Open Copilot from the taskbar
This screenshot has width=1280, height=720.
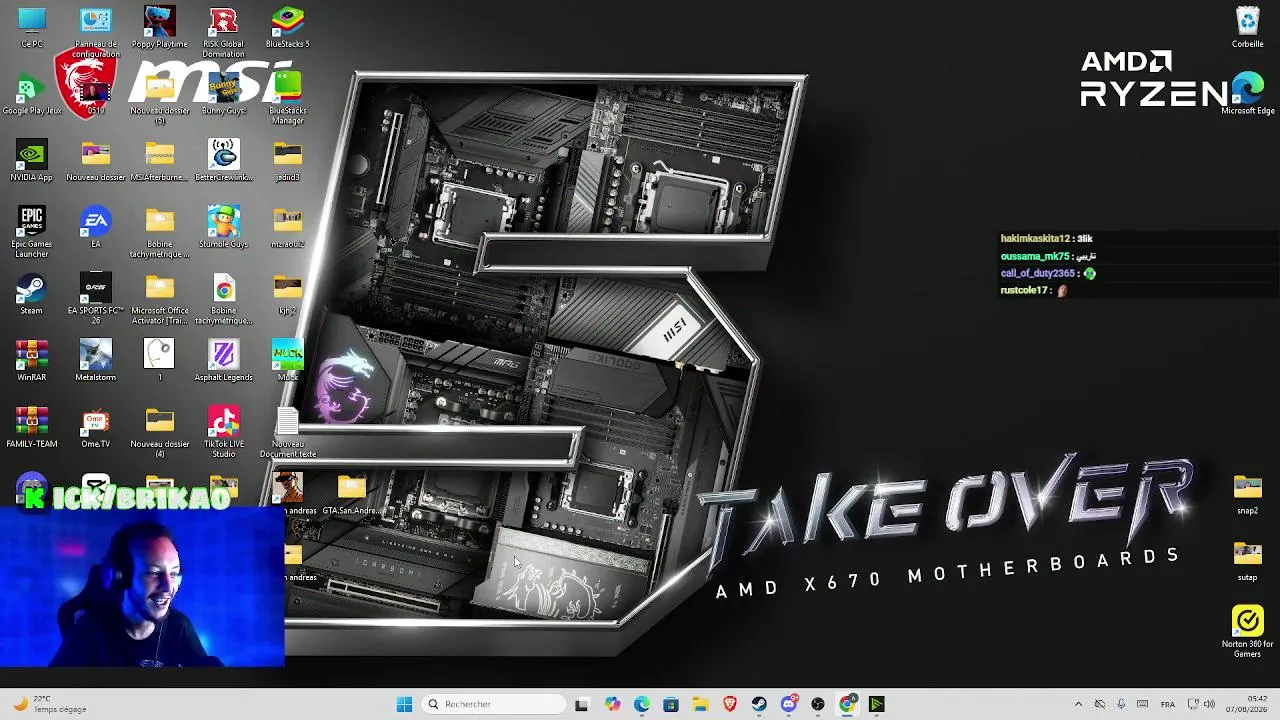[612, 704]
